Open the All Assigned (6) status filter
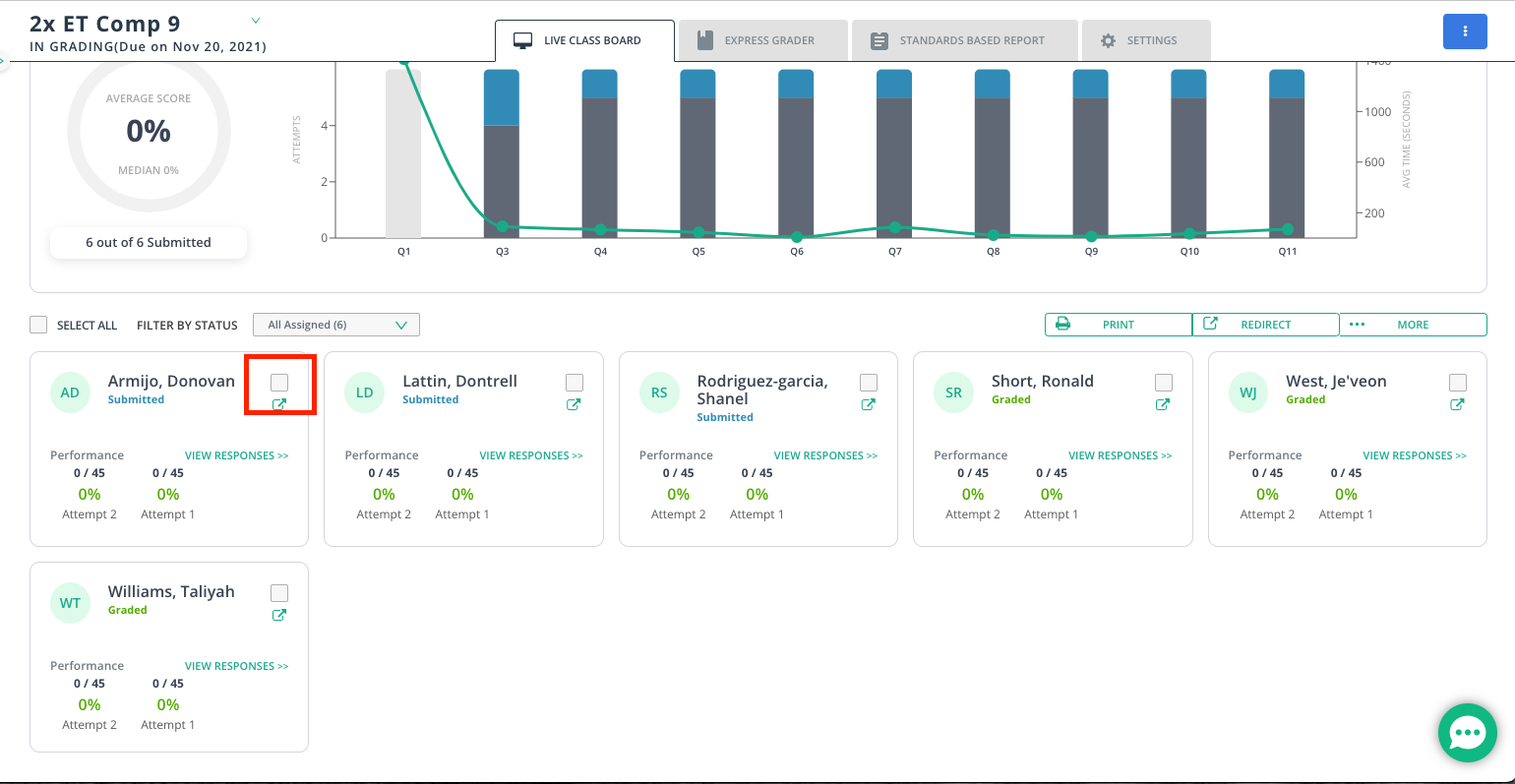Screen dimensions: 1515x784 point(336,325)
